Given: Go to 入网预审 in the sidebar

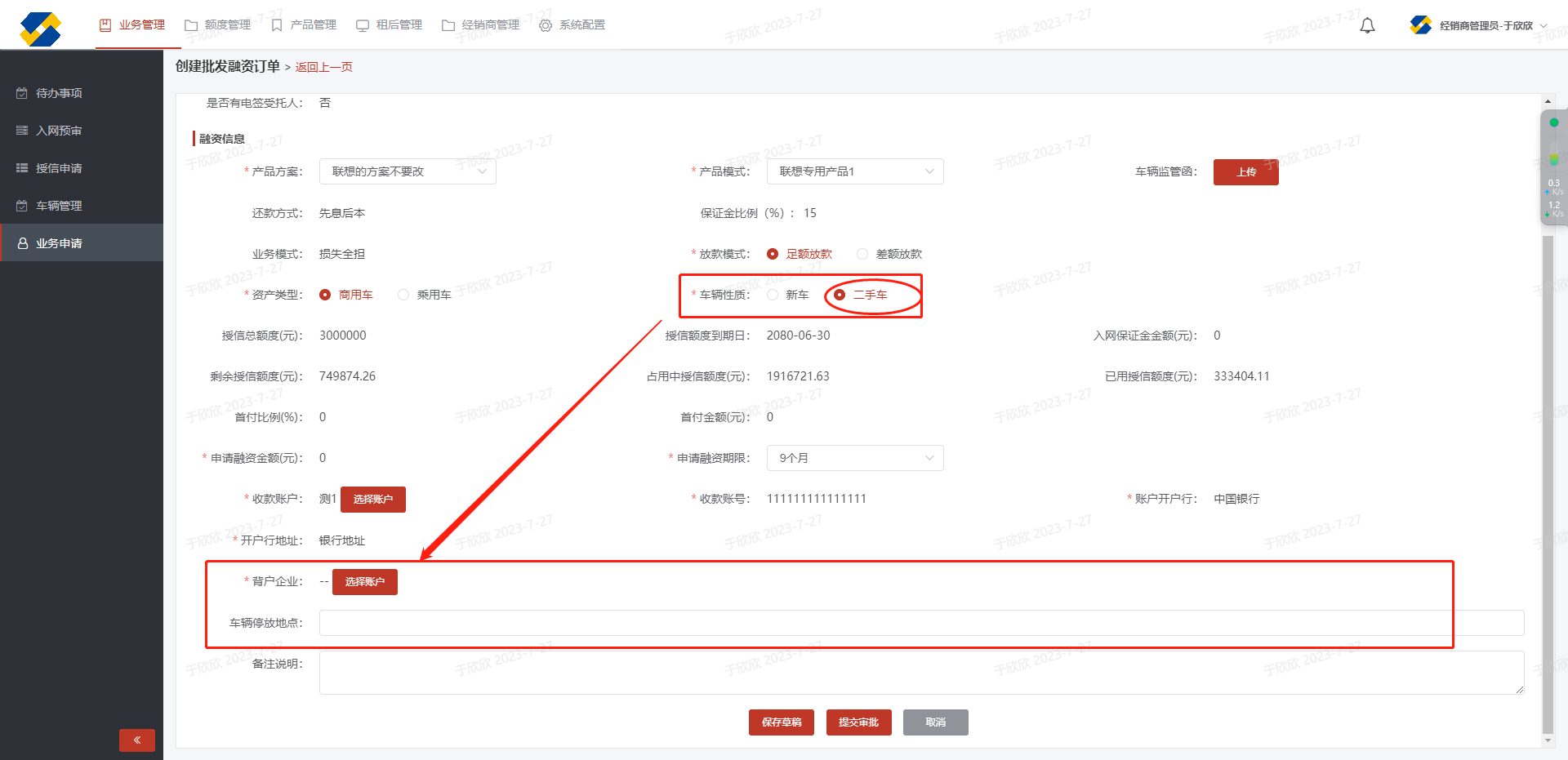Looking at the screenshot, I should (59, 131).
